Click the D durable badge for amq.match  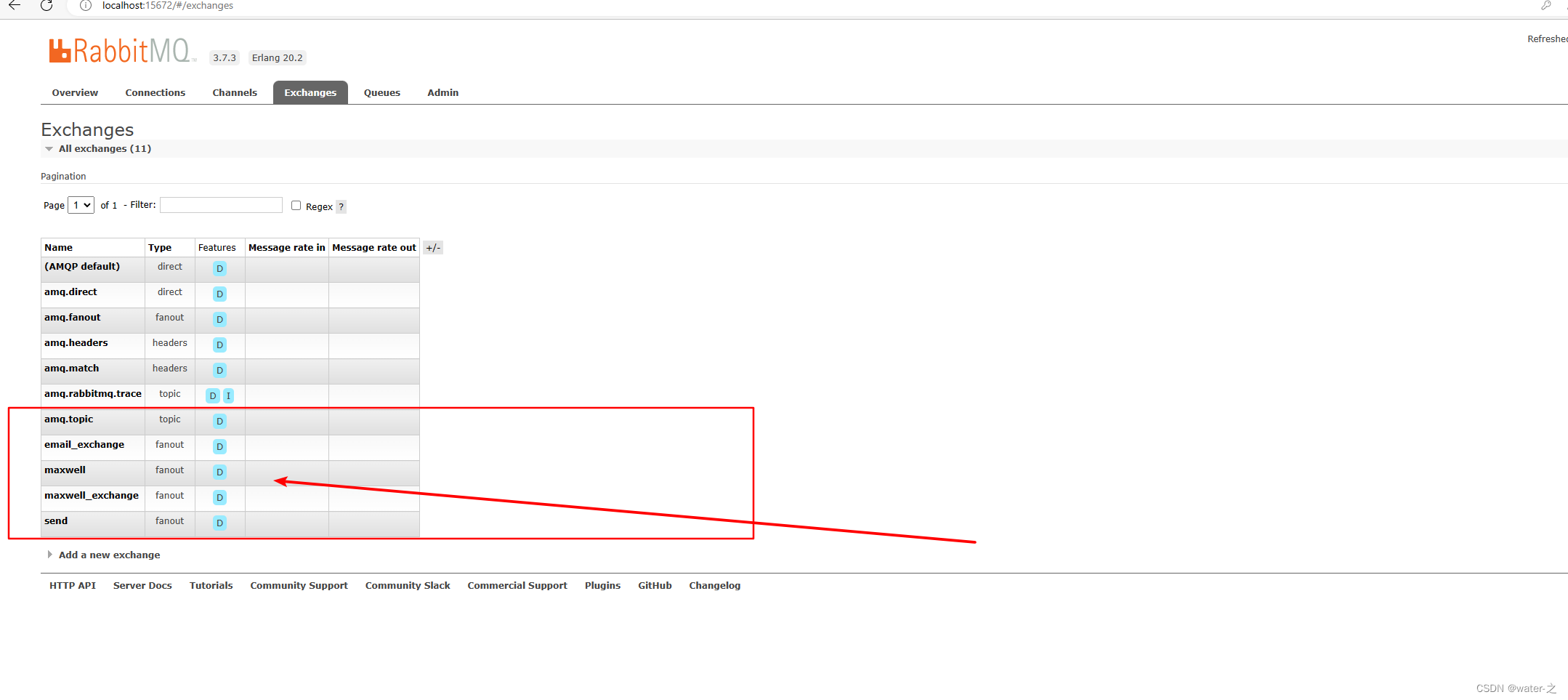(x=219, y=371)
